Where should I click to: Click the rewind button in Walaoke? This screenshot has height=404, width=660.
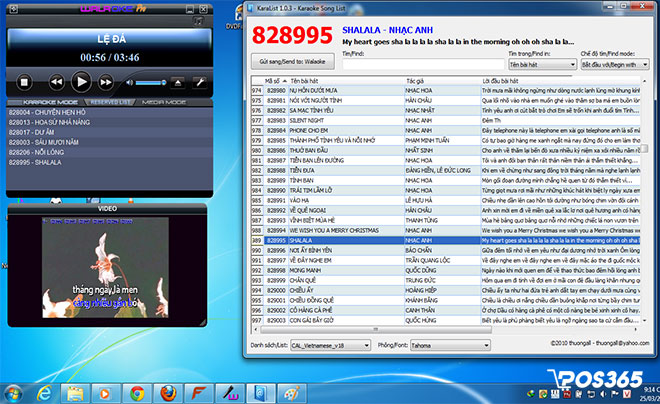tap(56, 82)
